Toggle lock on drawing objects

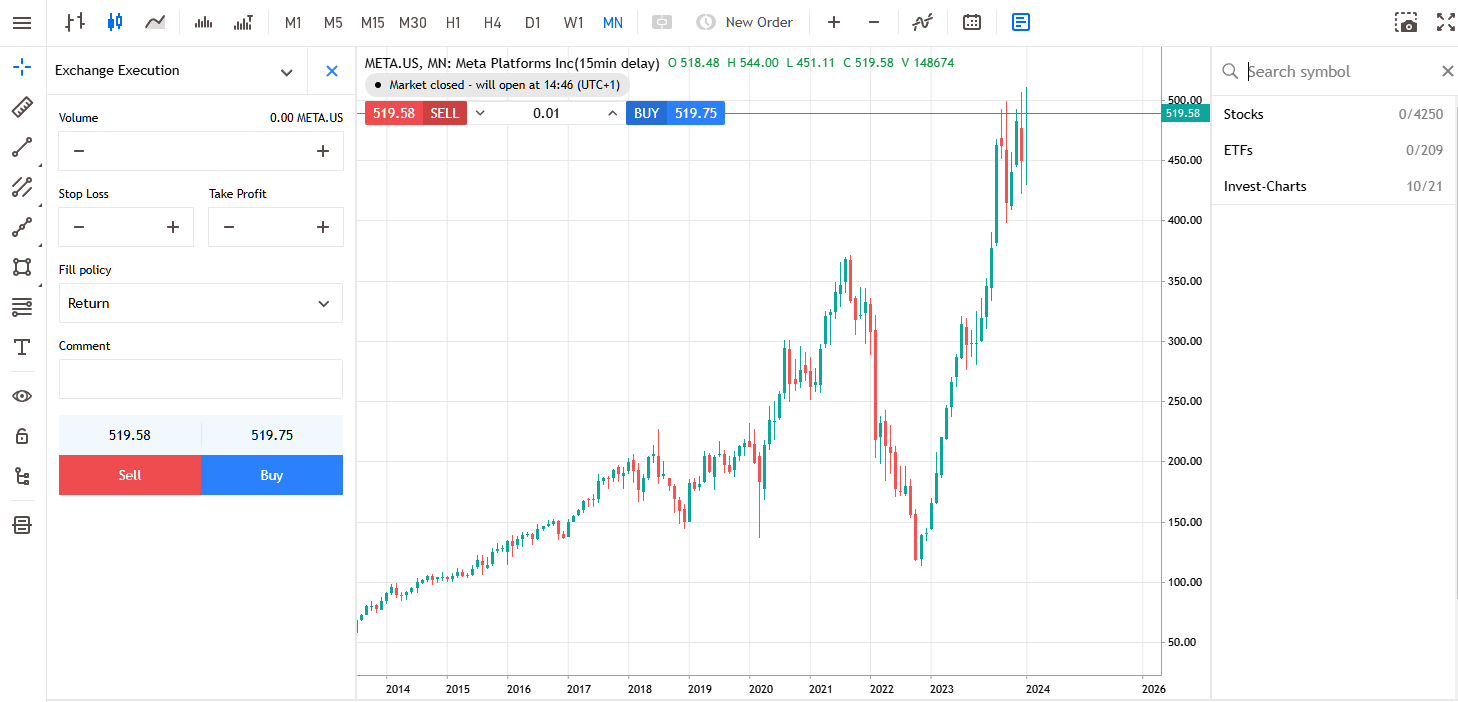pos(22,436)
